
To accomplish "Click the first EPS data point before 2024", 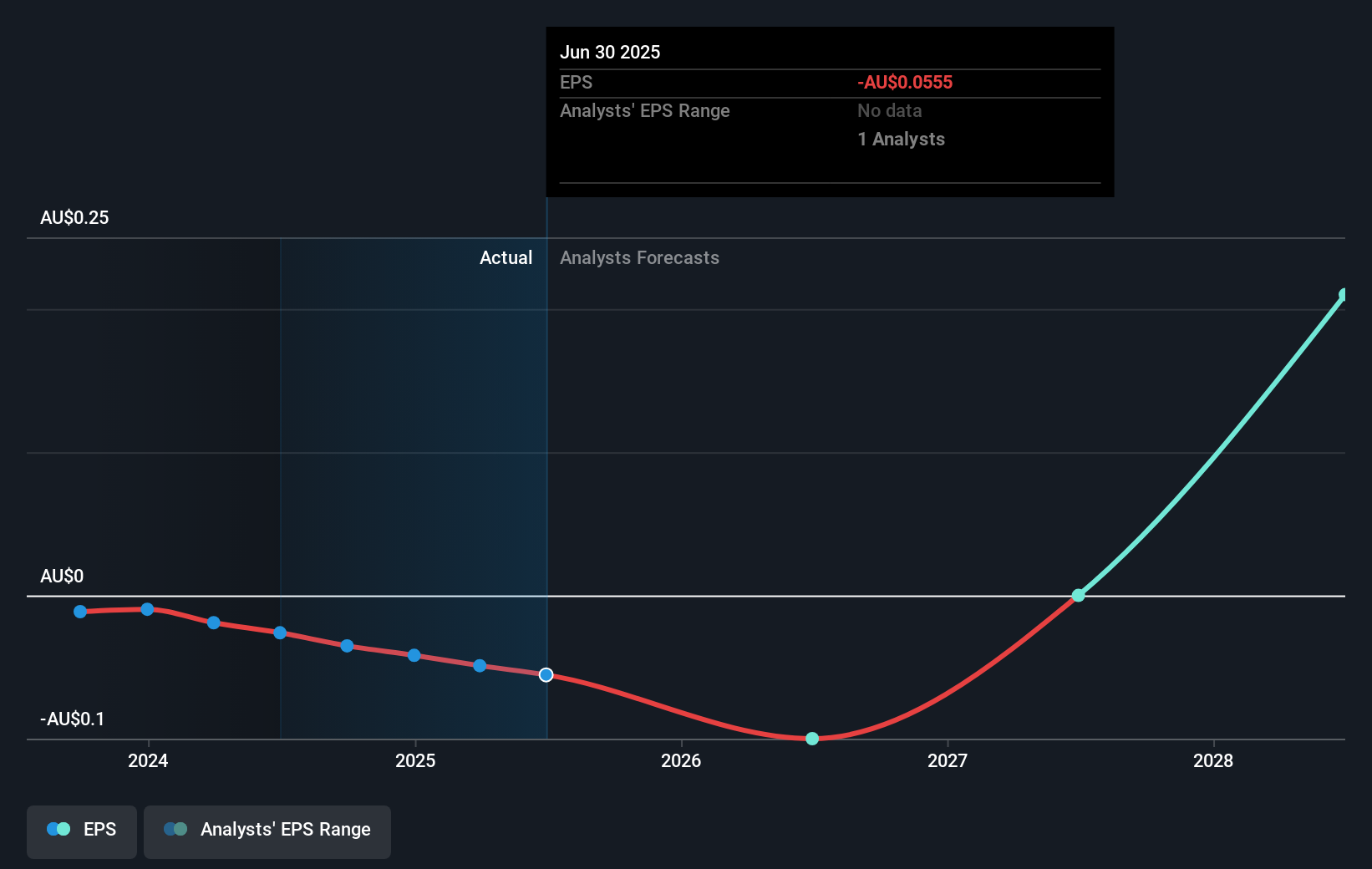I will (79, 611).
